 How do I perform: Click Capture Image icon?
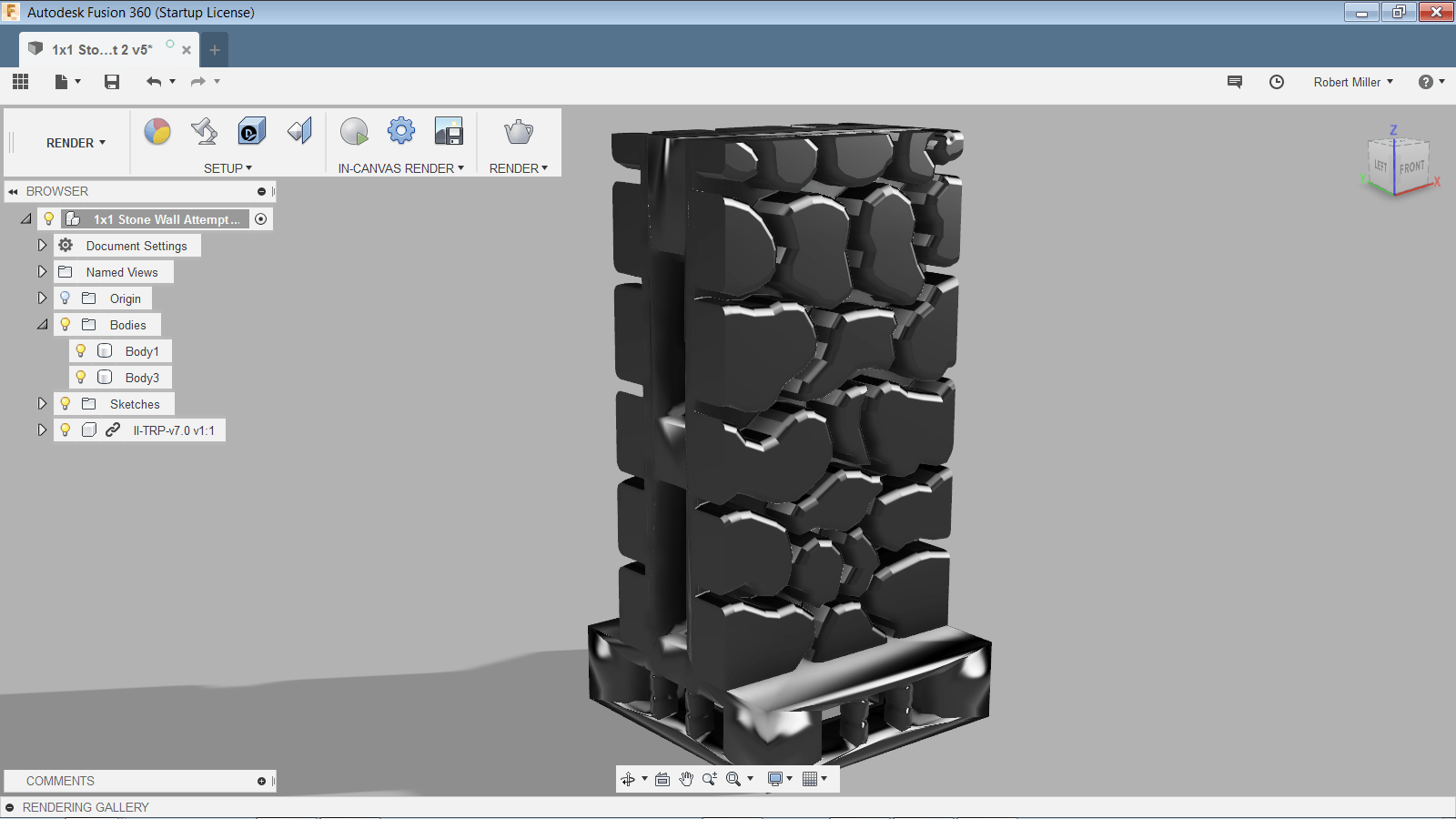[x=449, y=132]
